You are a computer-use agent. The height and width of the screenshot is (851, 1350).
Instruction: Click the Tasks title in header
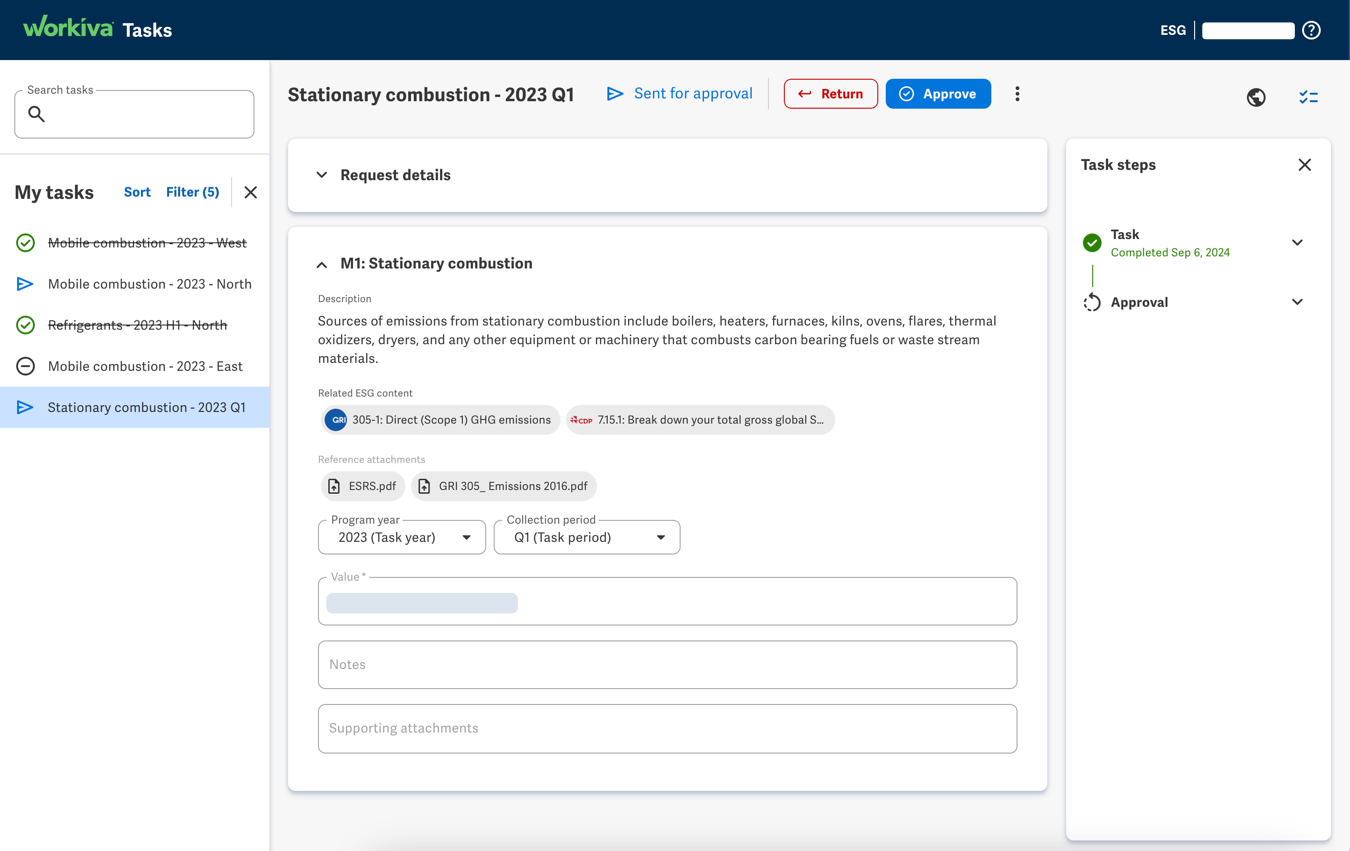[x=147, y=30]
